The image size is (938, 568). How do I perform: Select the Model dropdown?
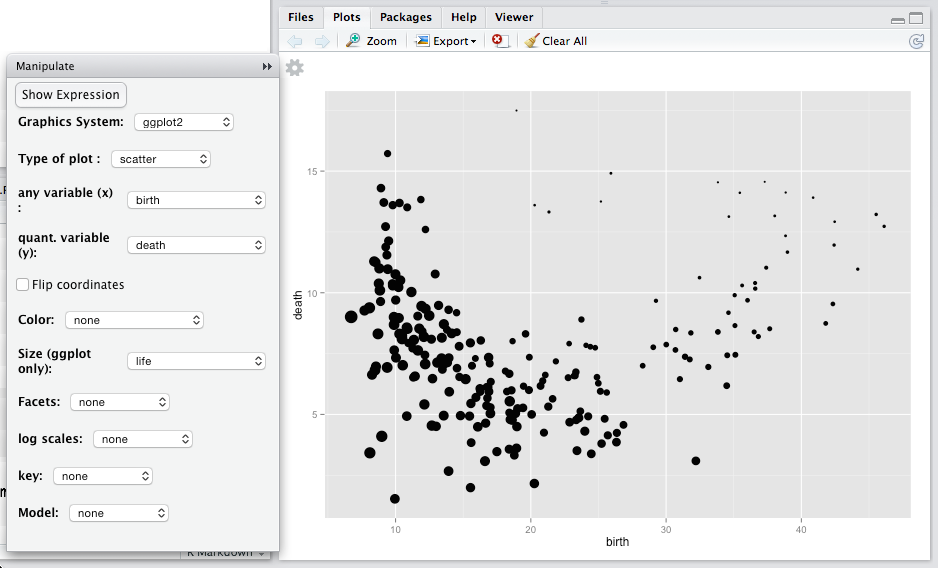point(119,513)
